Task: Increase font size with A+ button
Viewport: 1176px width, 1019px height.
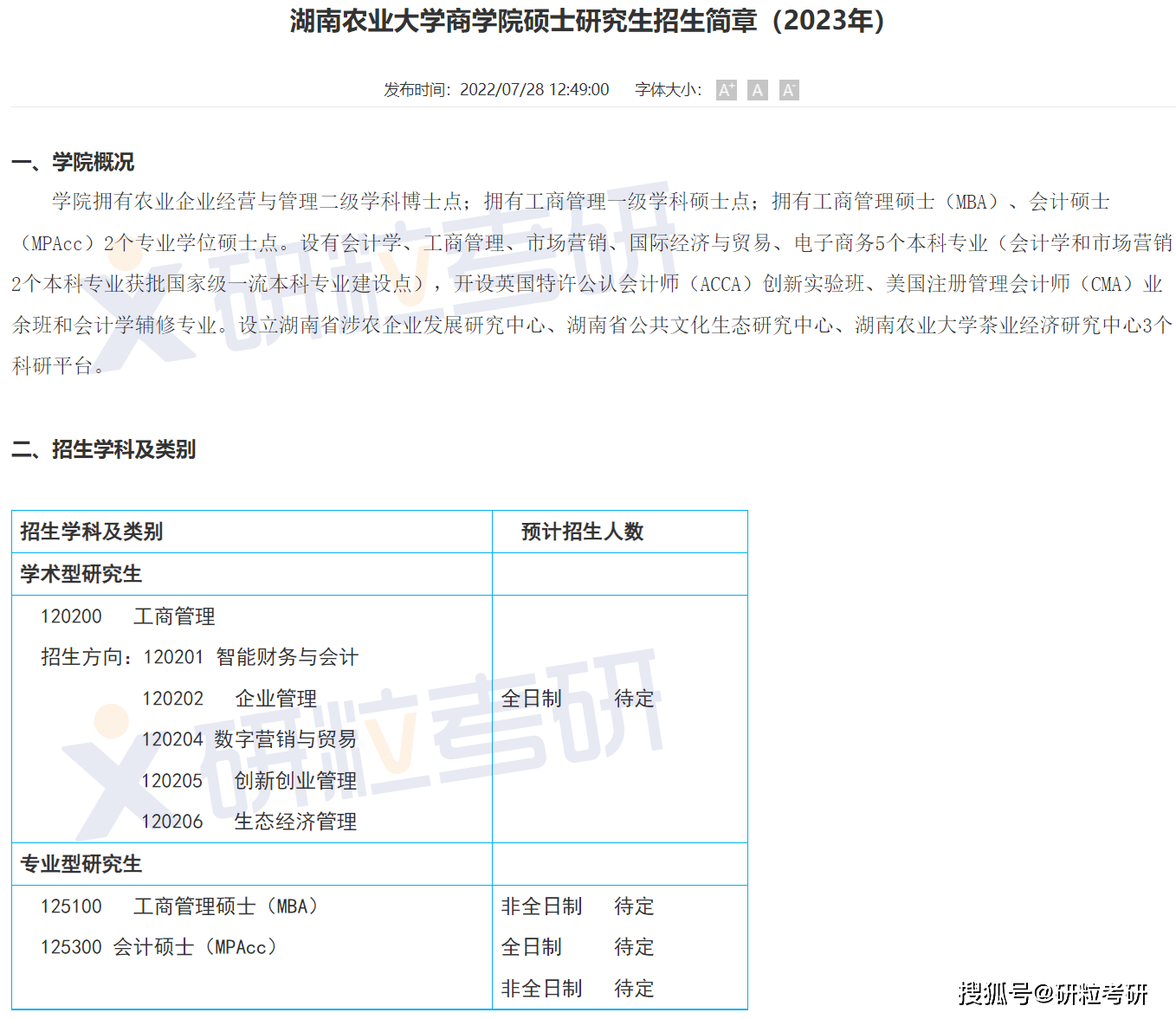Action: tap(726, 90)
